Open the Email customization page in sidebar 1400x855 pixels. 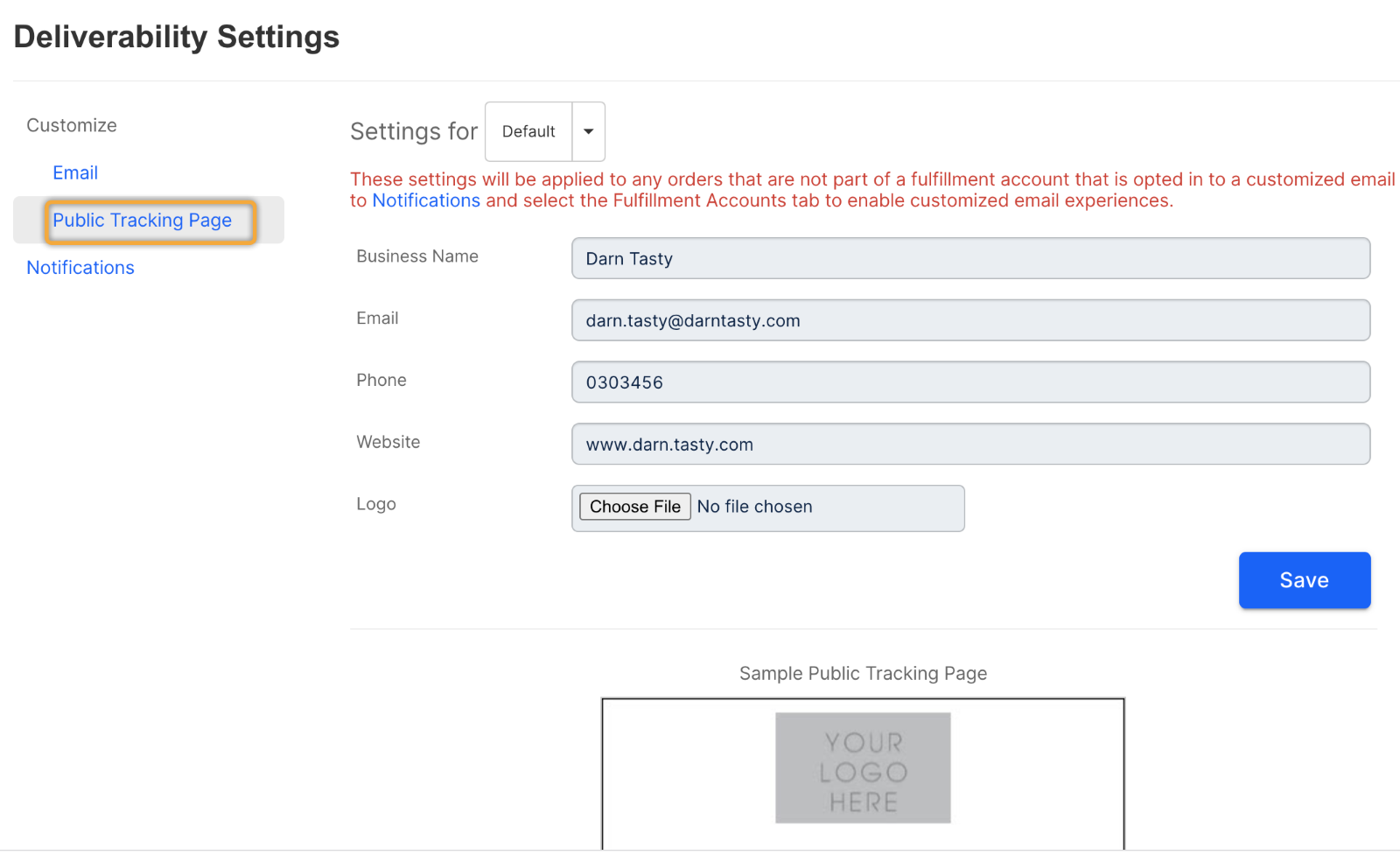click(75, 172)
